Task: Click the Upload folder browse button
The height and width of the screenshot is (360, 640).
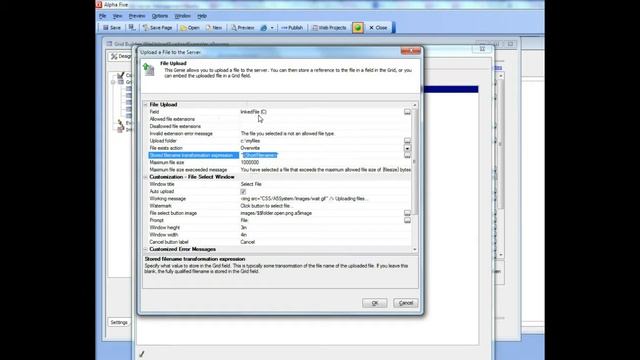Action: coord(407,140)
